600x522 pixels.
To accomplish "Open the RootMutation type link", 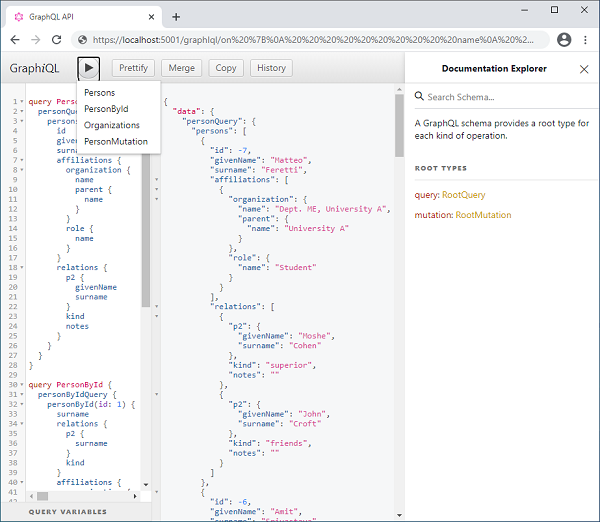I will (x=483, y=215).
